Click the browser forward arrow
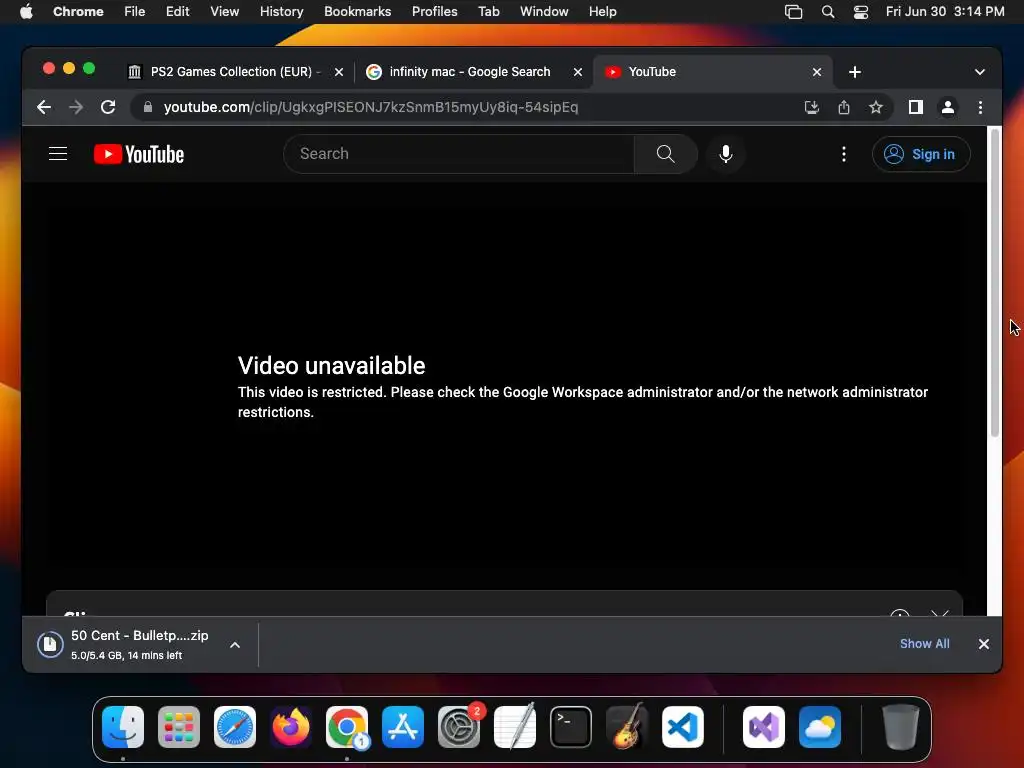Viewport: 1024px width, 768px height. coord(76,107)
